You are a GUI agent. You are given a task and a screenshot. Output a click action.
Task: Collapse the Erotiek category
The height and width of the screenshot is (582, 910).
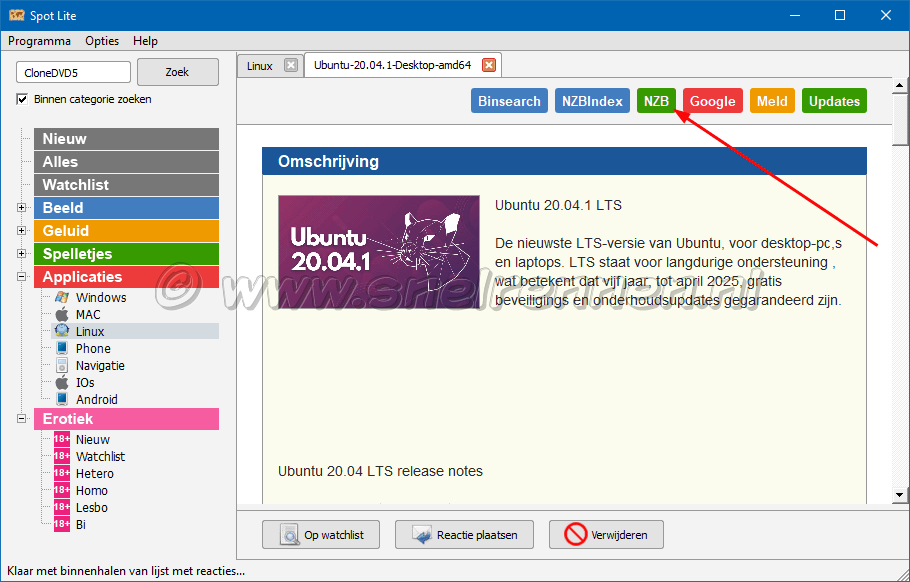21,418
